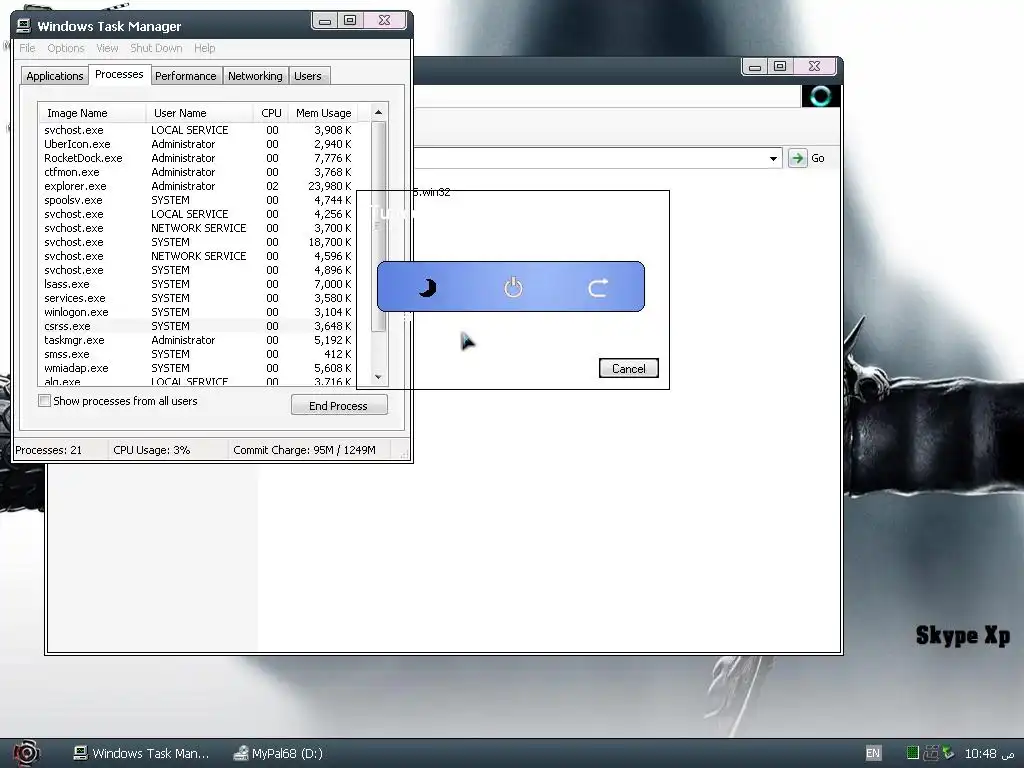1024x768 pixels.
Task: Select the ctfmon.exe process row
Action: (x=198, y=172)
